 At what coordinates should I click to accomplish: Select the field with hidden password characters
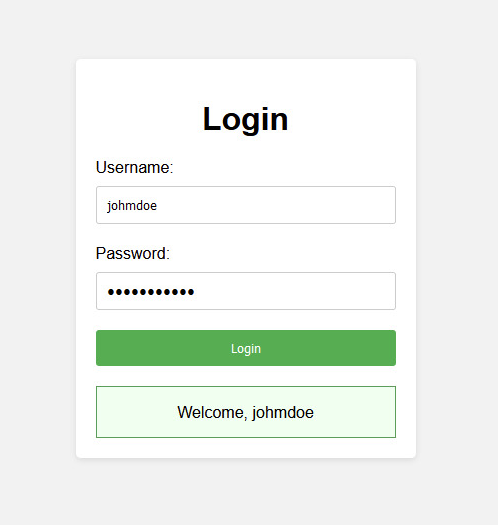[246, 291]
